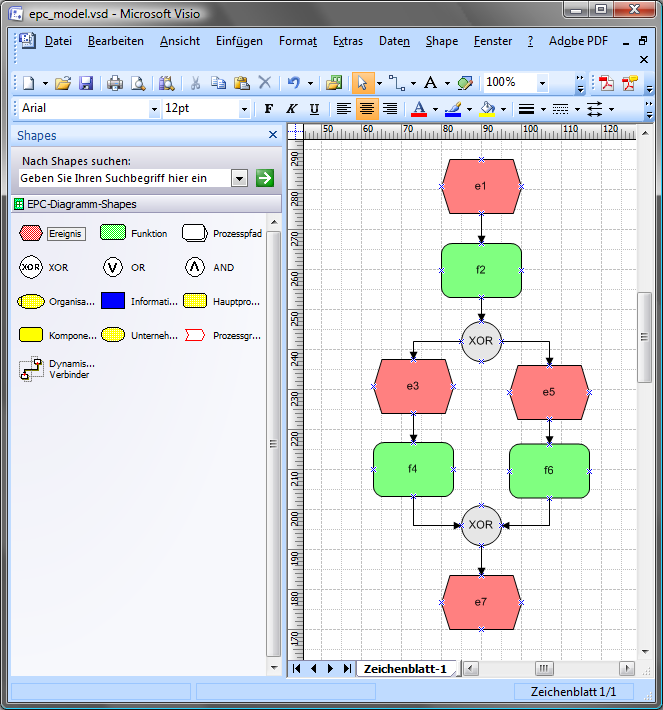Image resolution: width=663 pixels, height=710 pixels.
Task: Open the font color dropdown arrow
Action: pos(435,109)
